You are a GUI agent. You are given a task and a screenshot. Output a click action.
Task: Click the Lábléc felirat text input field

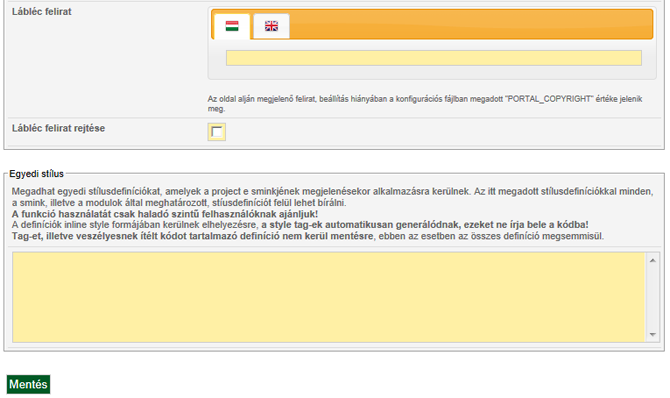coord(434,58)
